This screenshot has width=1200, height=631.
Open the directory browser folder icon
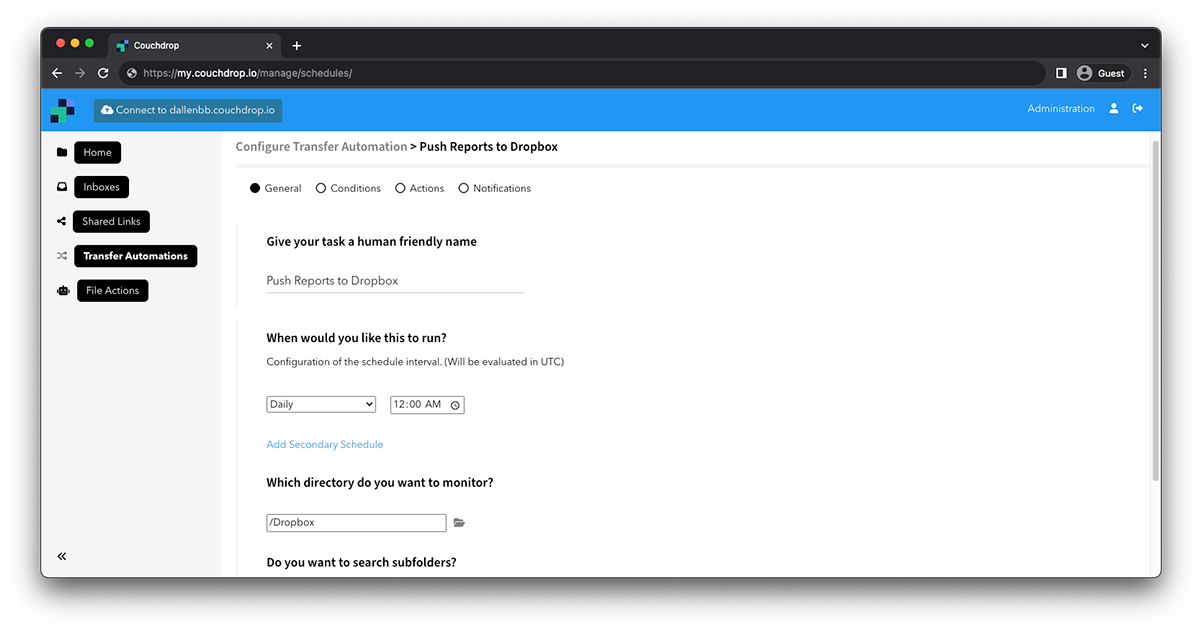pos(460,522)
